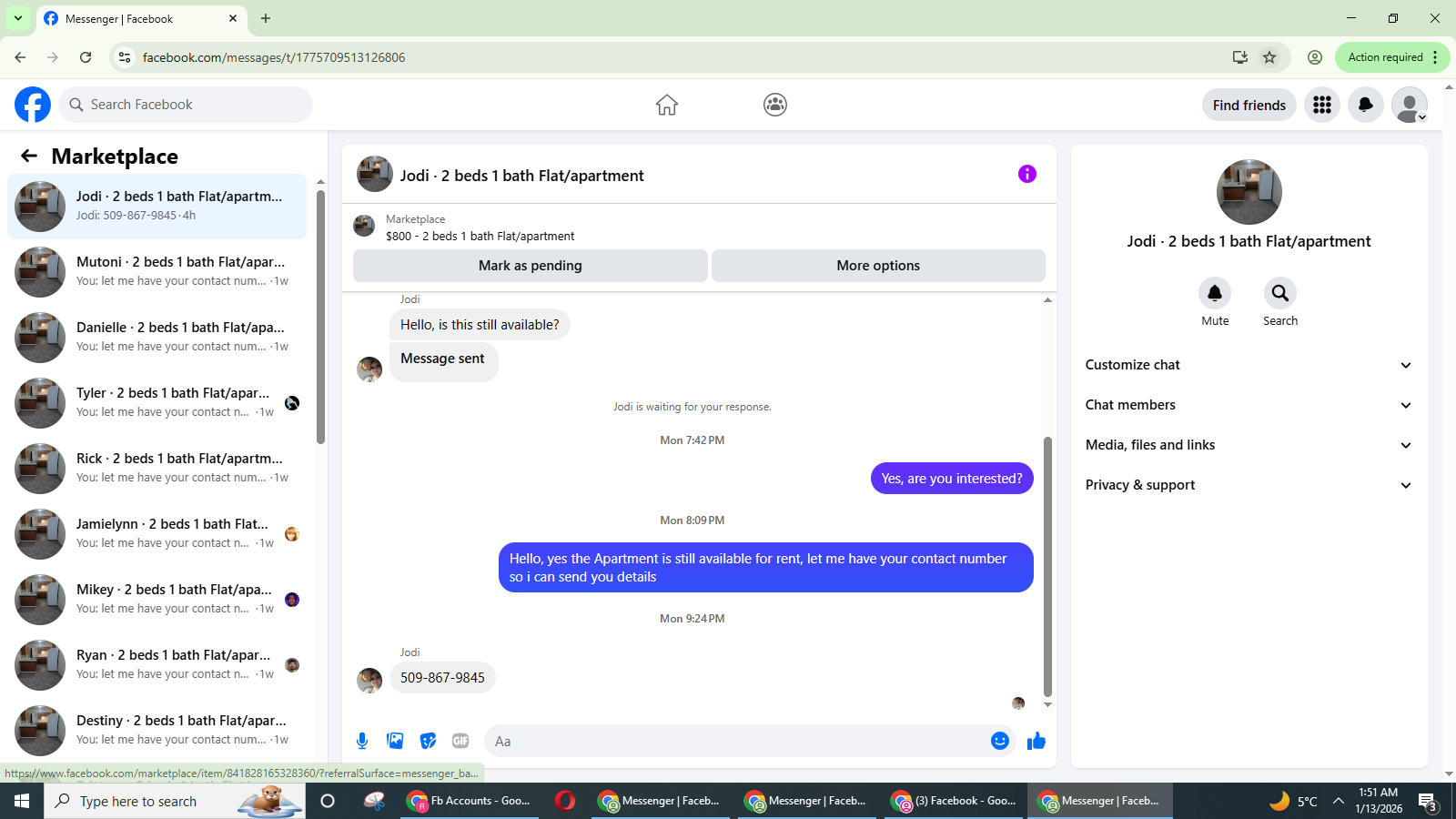This screenshot has height=819, width=1456.
Task: Attach a file with the photo icon
Action: click(395, 741)
